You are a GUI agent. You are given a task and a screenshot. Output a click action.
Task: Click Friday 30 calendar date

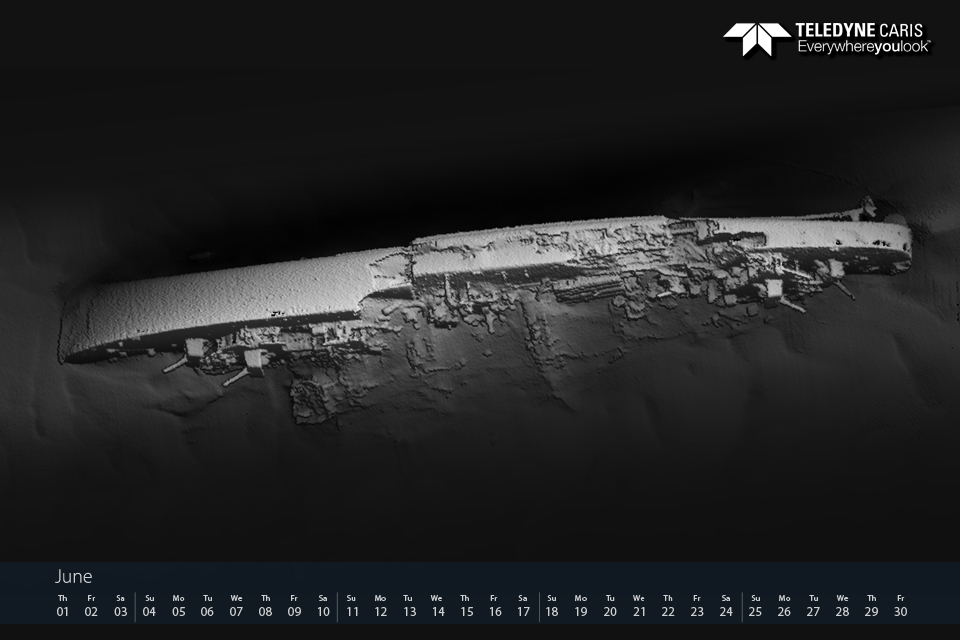tap(900, 605)
